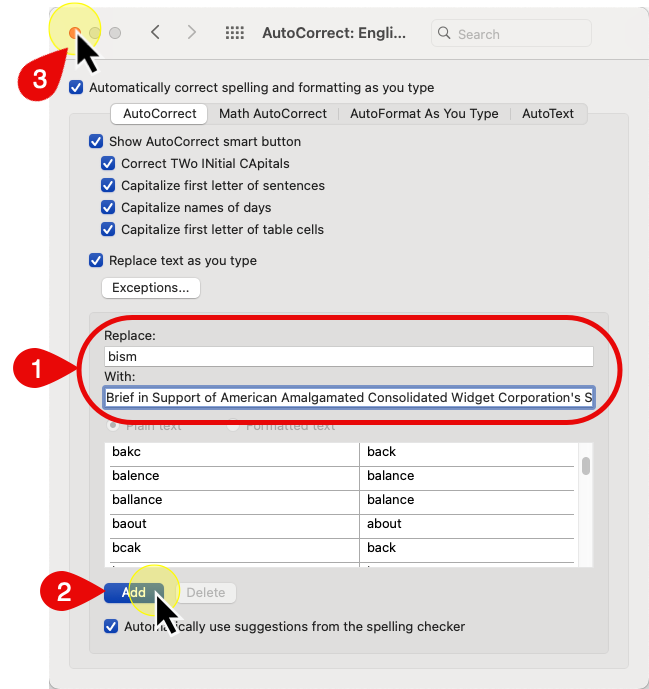This screenshot has height=689, width=649.
Task: Click the magnifier icon in Search
Action: [444, 33]
